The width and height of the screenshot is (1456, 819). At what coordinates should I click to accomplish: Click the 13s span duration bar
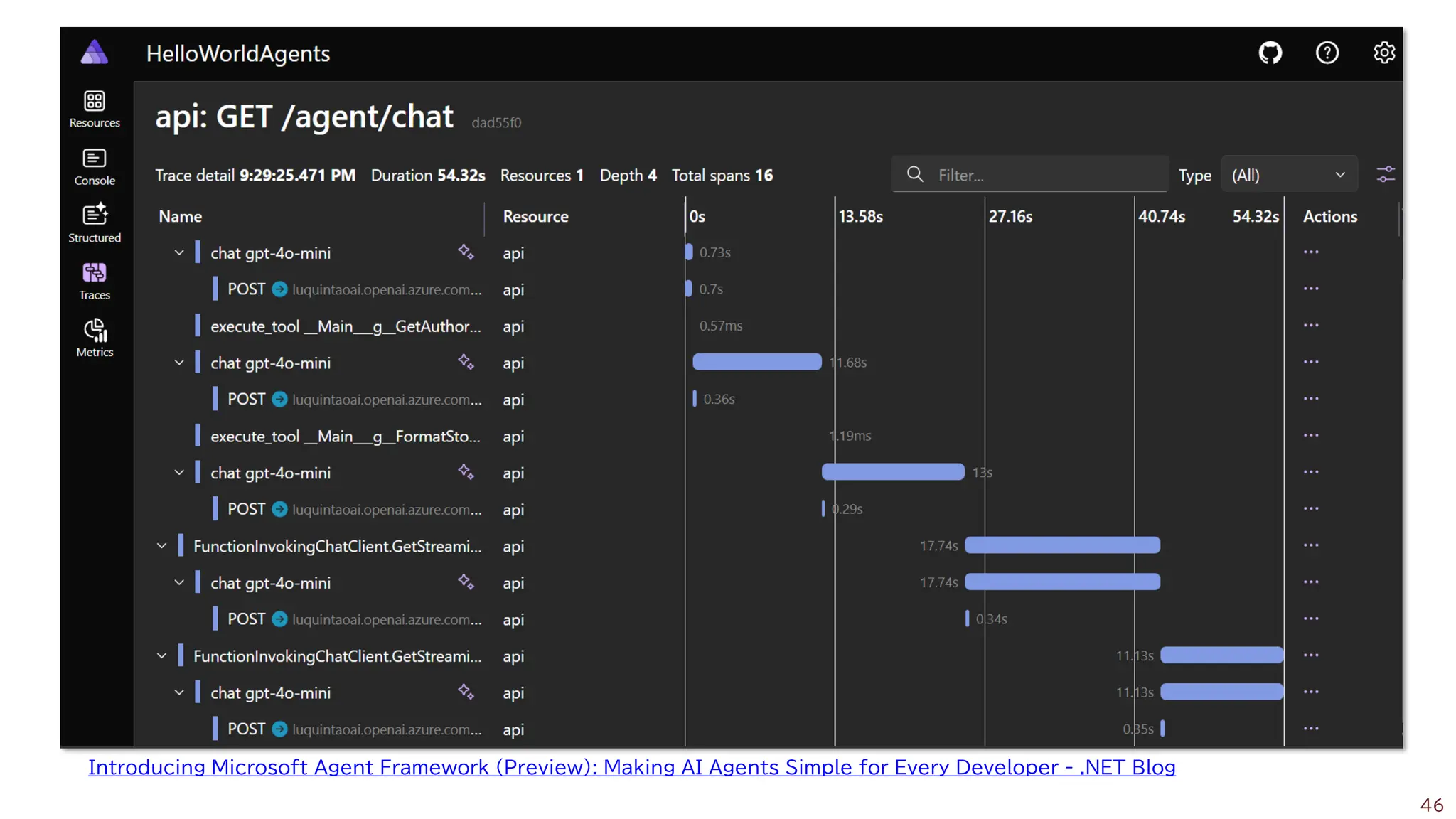[x=893, y=472]
